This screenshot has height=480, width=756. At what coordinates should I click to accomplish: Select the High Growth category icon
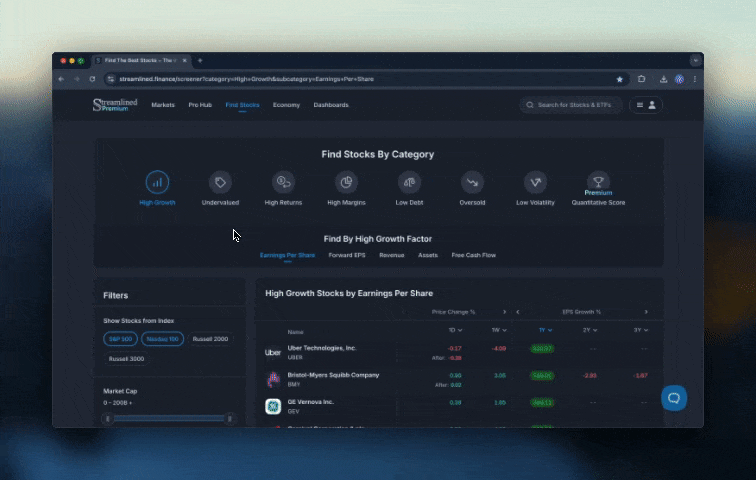click(157, 183)
